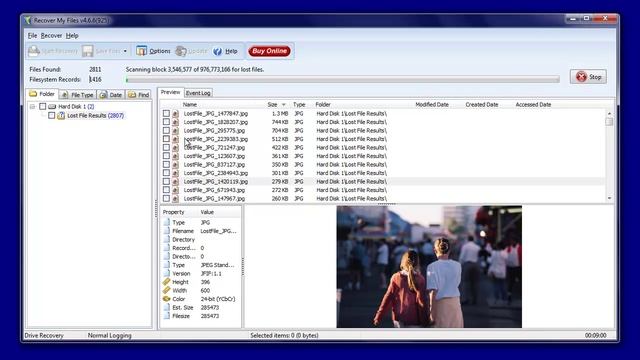Click the Lost File Results folder icon
Viewport: 640px width, 360px height.
(61, 116)
